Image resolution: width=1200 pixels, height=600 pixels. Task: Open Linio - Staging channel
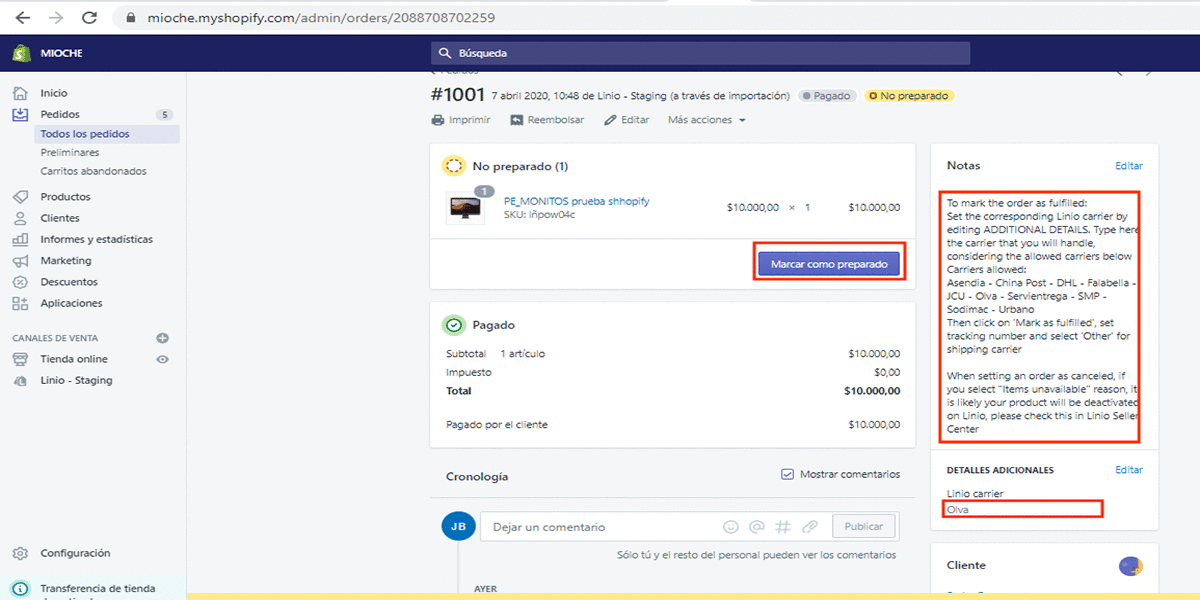click(x=76, y=381)
